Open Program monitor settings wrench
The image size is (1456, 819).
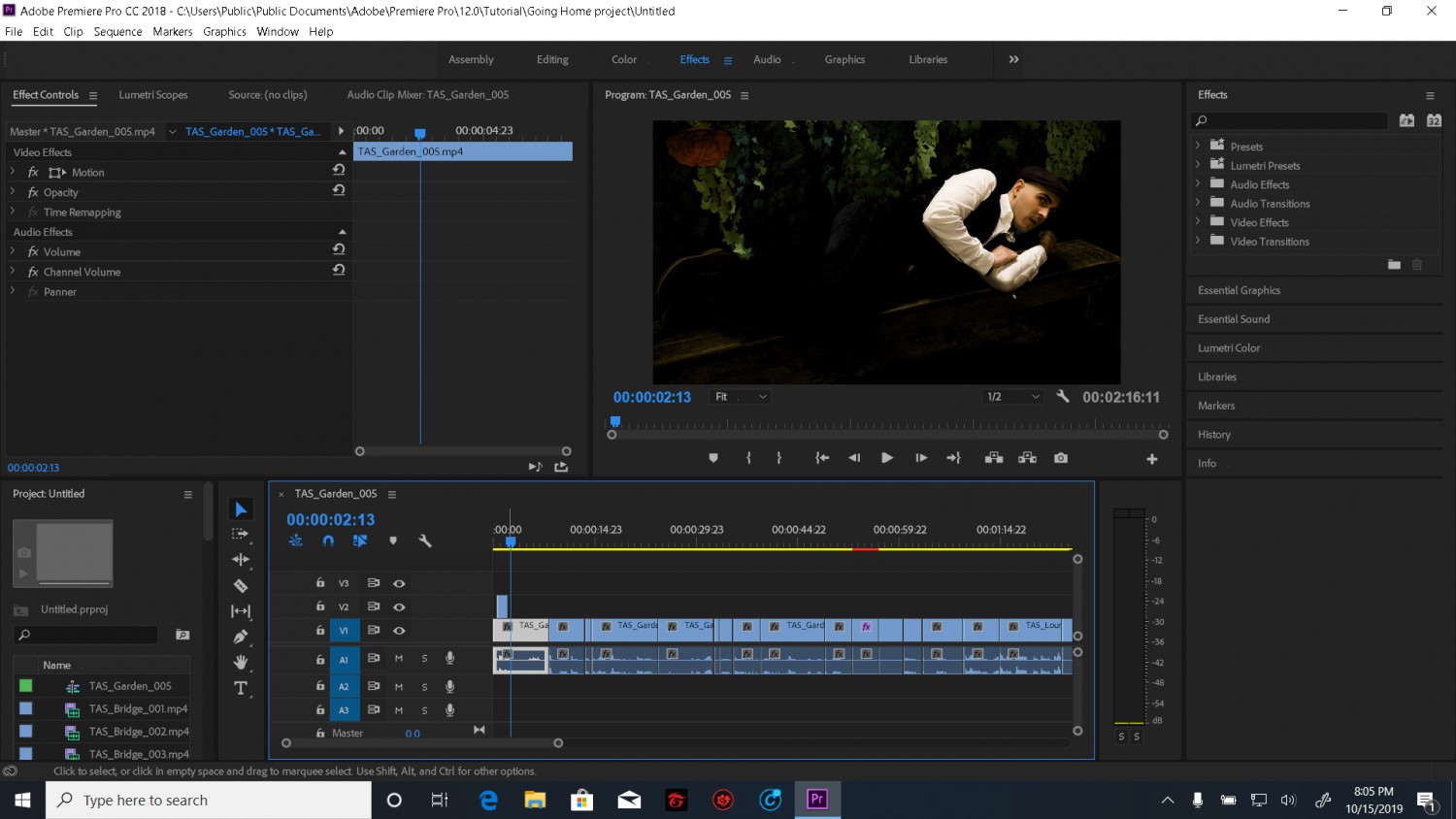coord(1063,396)
